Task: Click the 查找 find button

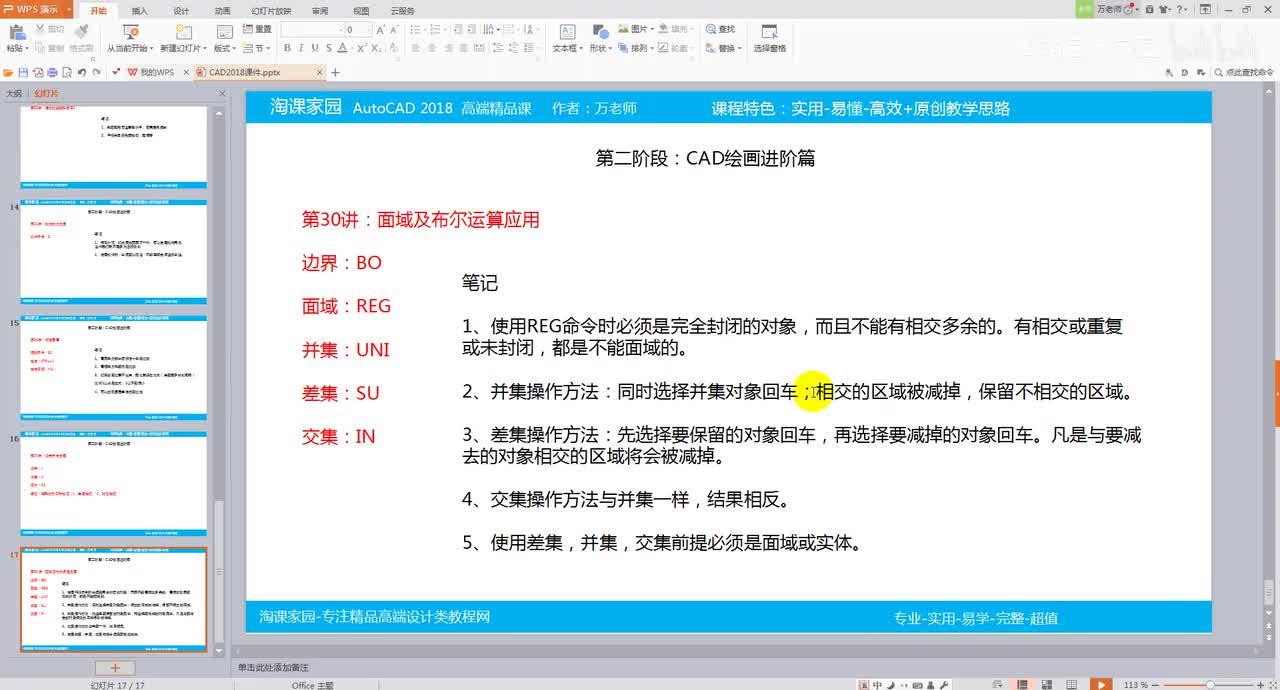Action: click(x=721, y=29)
